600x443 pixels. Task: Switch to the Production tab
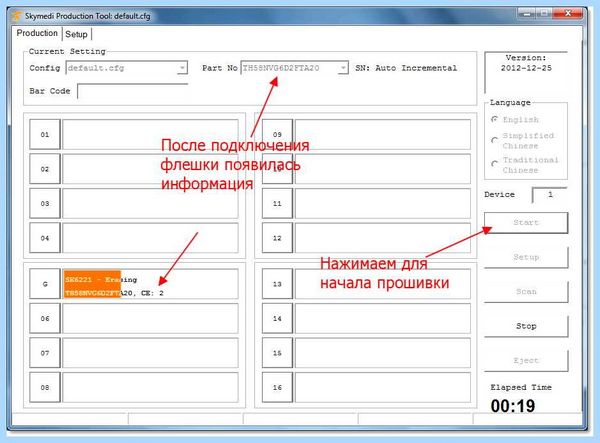click(37, 33)
